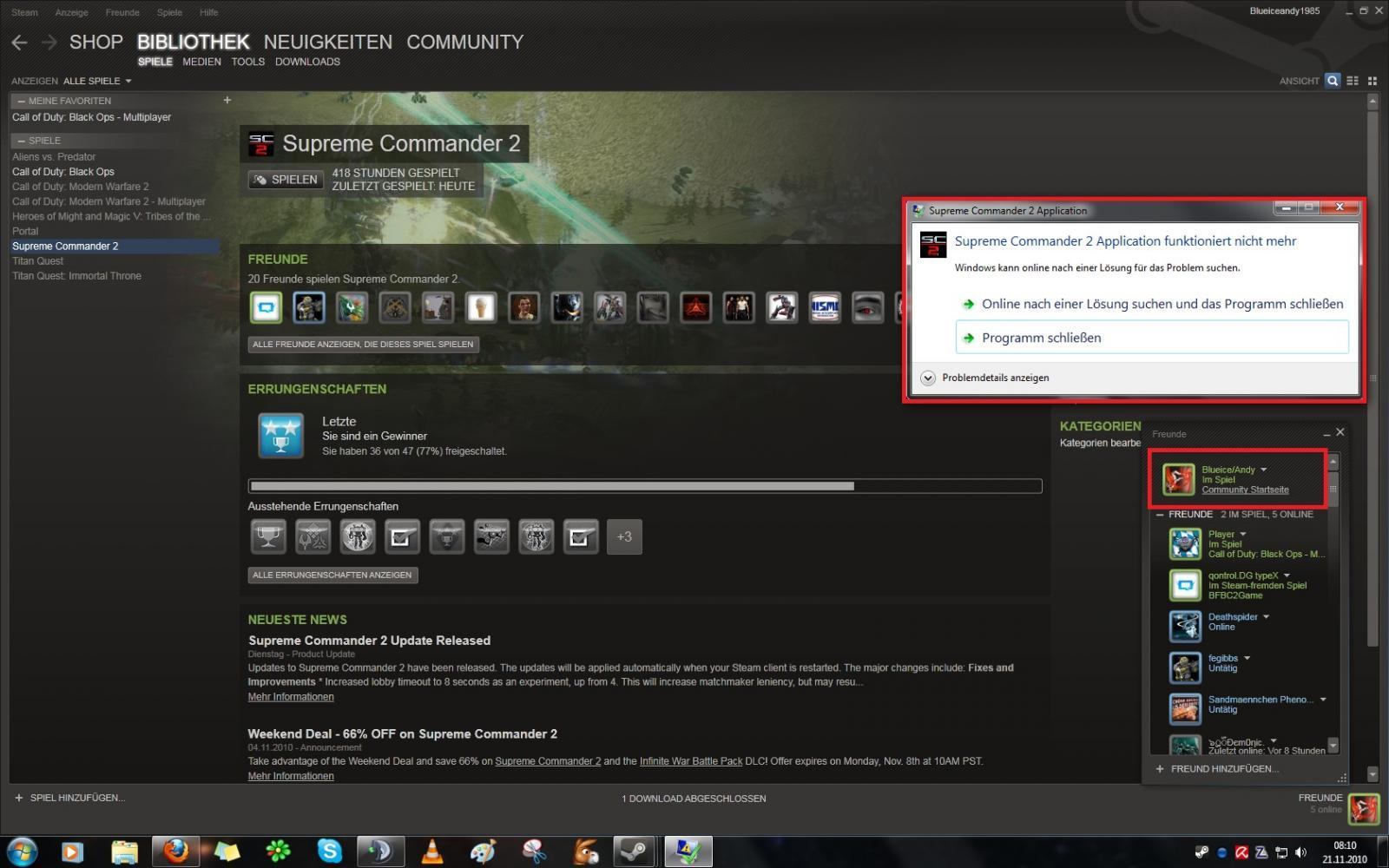The height and width of the screenshot is (868, 1389).
Task: Open the Hilfe menu
Action: (x=208, y=12)
